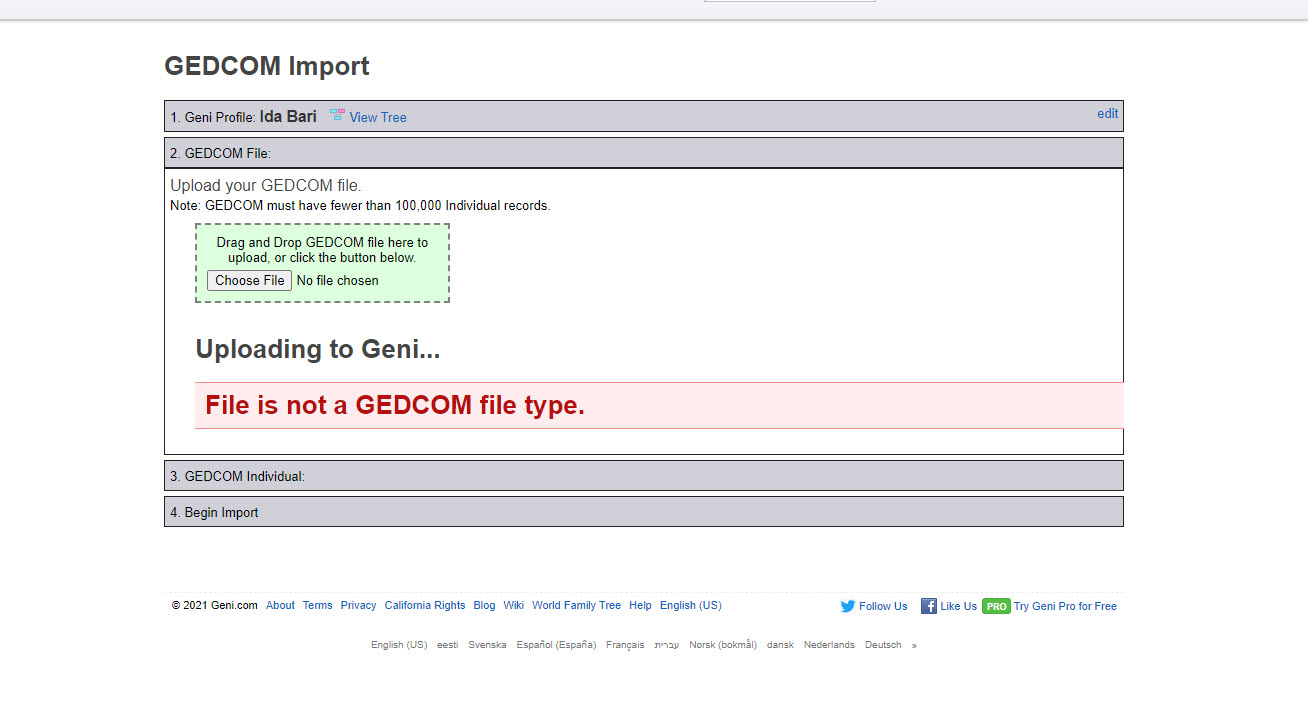
Task: Select Deutsch language option
Action: coord(883,645)
